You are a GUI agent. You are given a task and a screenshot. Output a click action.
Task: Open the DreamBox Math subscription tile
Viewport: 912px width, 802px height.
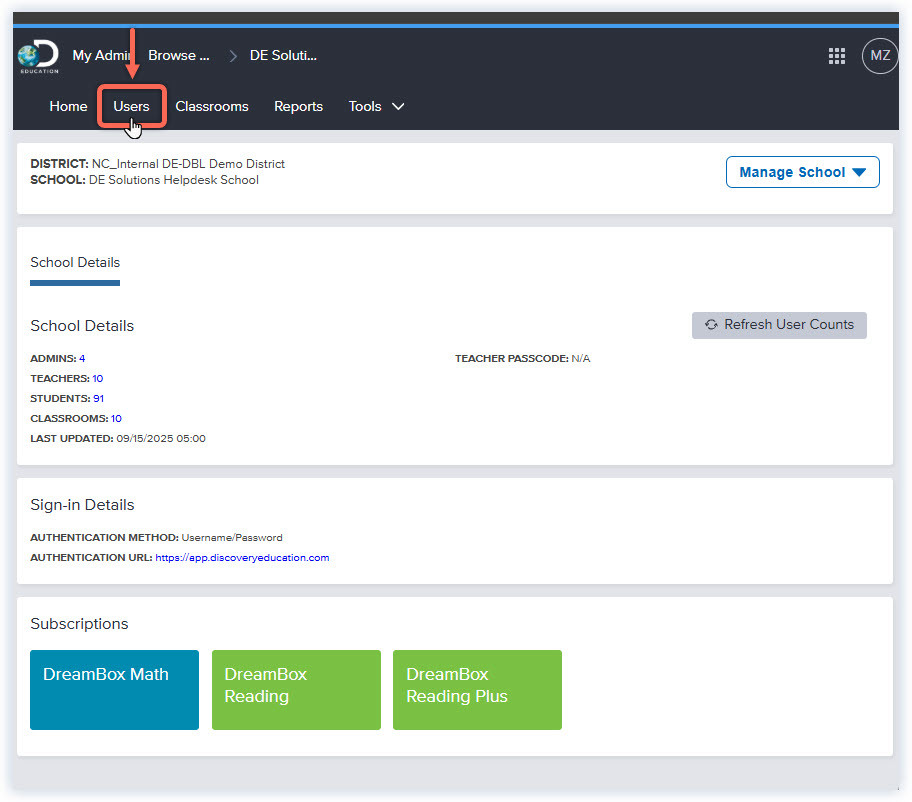point(114,689)
